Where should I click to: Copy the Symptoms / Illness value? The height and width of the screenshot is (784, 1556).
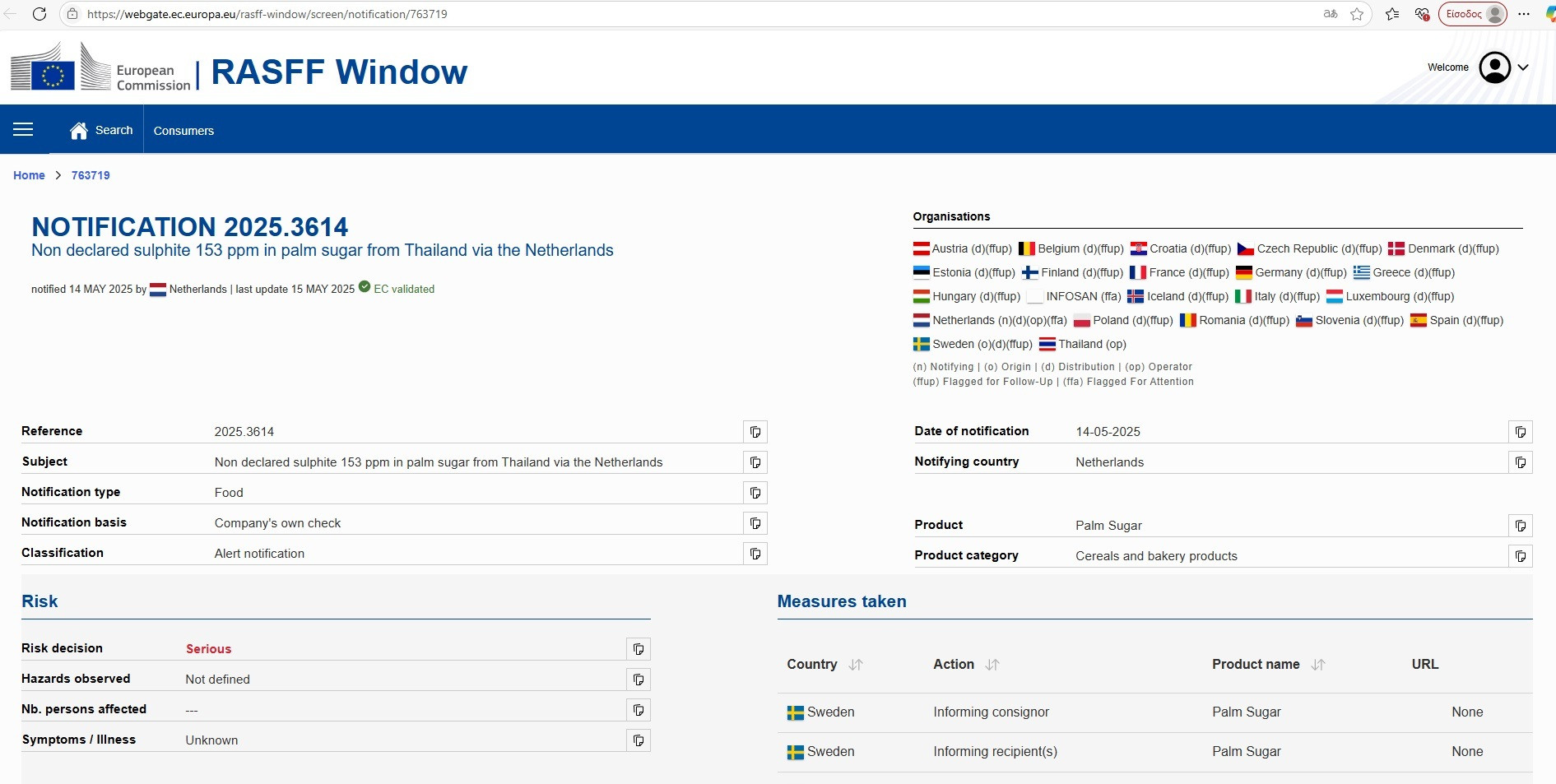click(x=639, y=740)
